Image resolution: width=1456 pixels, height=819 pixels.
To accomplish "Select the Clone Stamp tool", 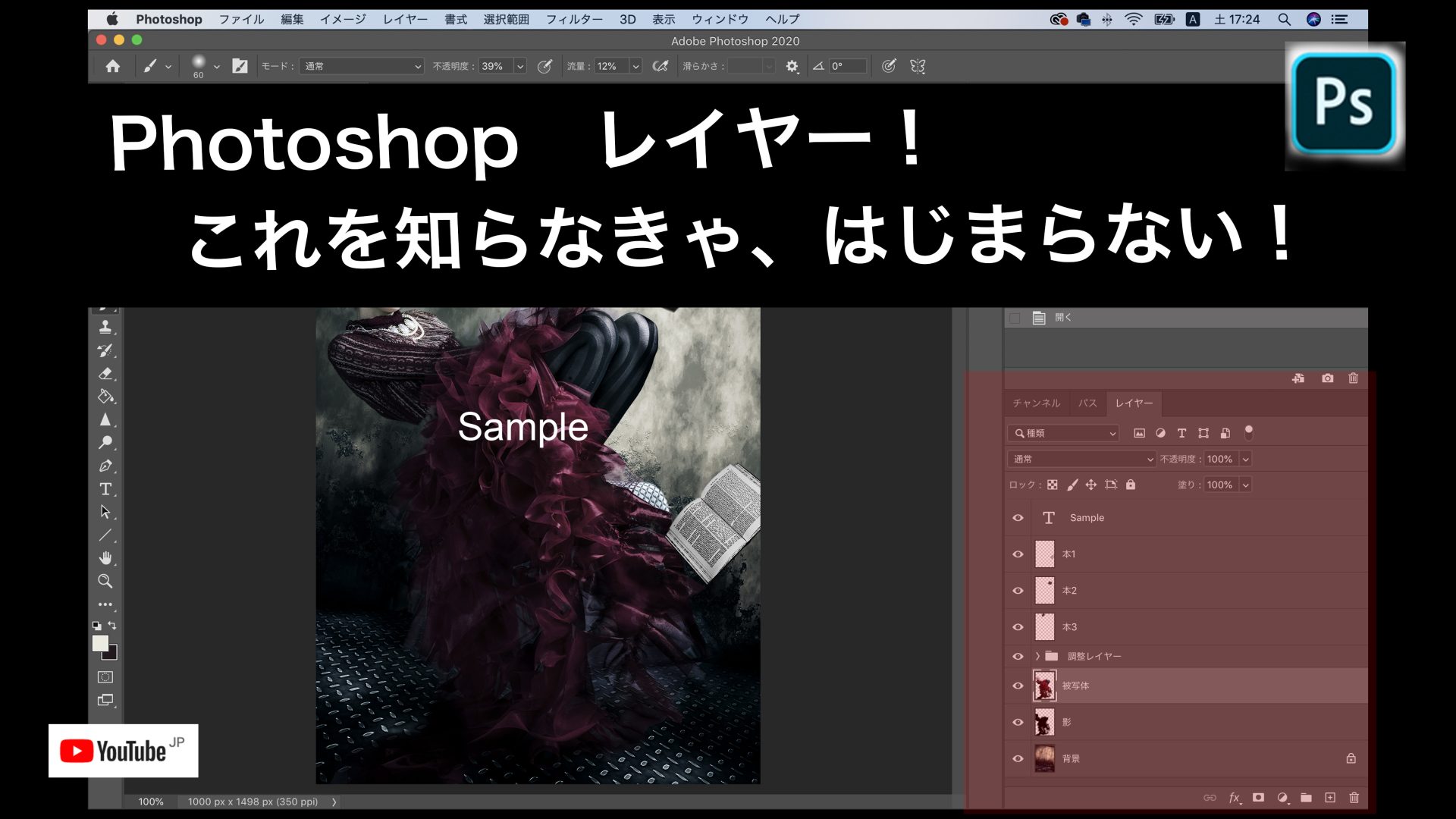I will [x=105, y=327].
